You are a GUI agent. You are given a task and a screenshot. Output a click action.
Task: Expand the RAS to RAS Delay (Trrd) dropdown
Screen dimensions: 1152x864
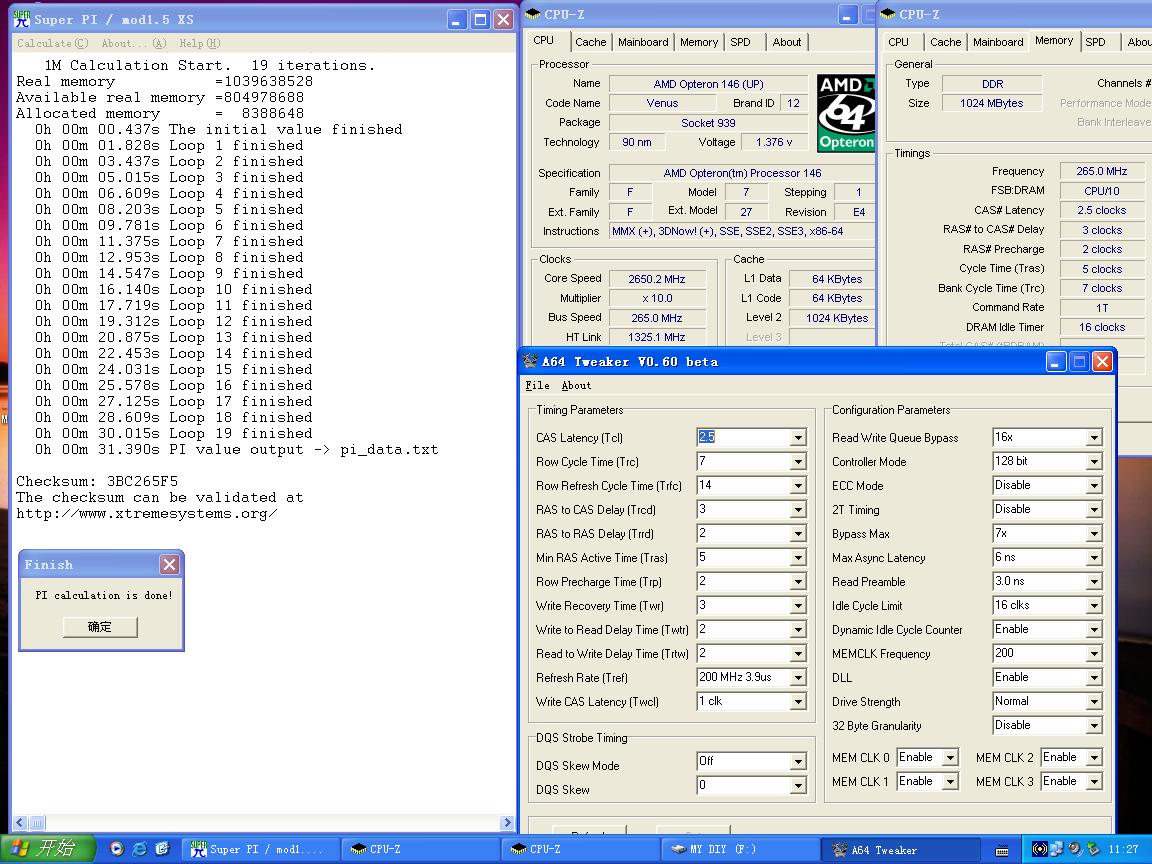798,534
